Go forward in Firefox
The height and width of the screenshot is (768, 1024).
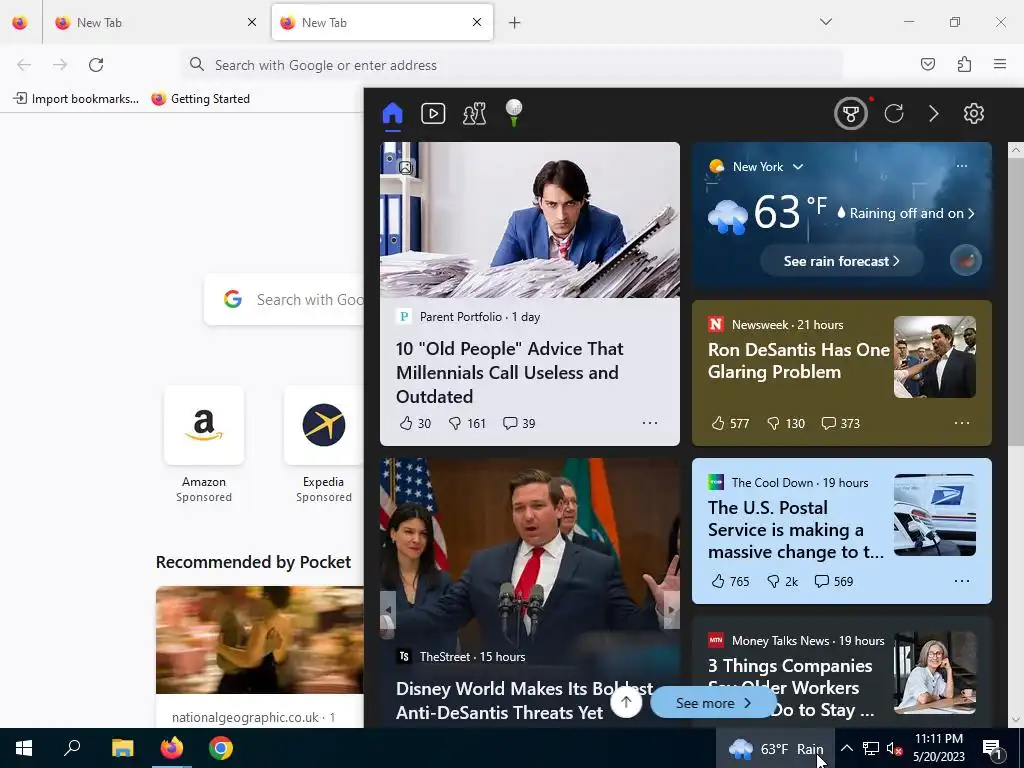(60, 65)
